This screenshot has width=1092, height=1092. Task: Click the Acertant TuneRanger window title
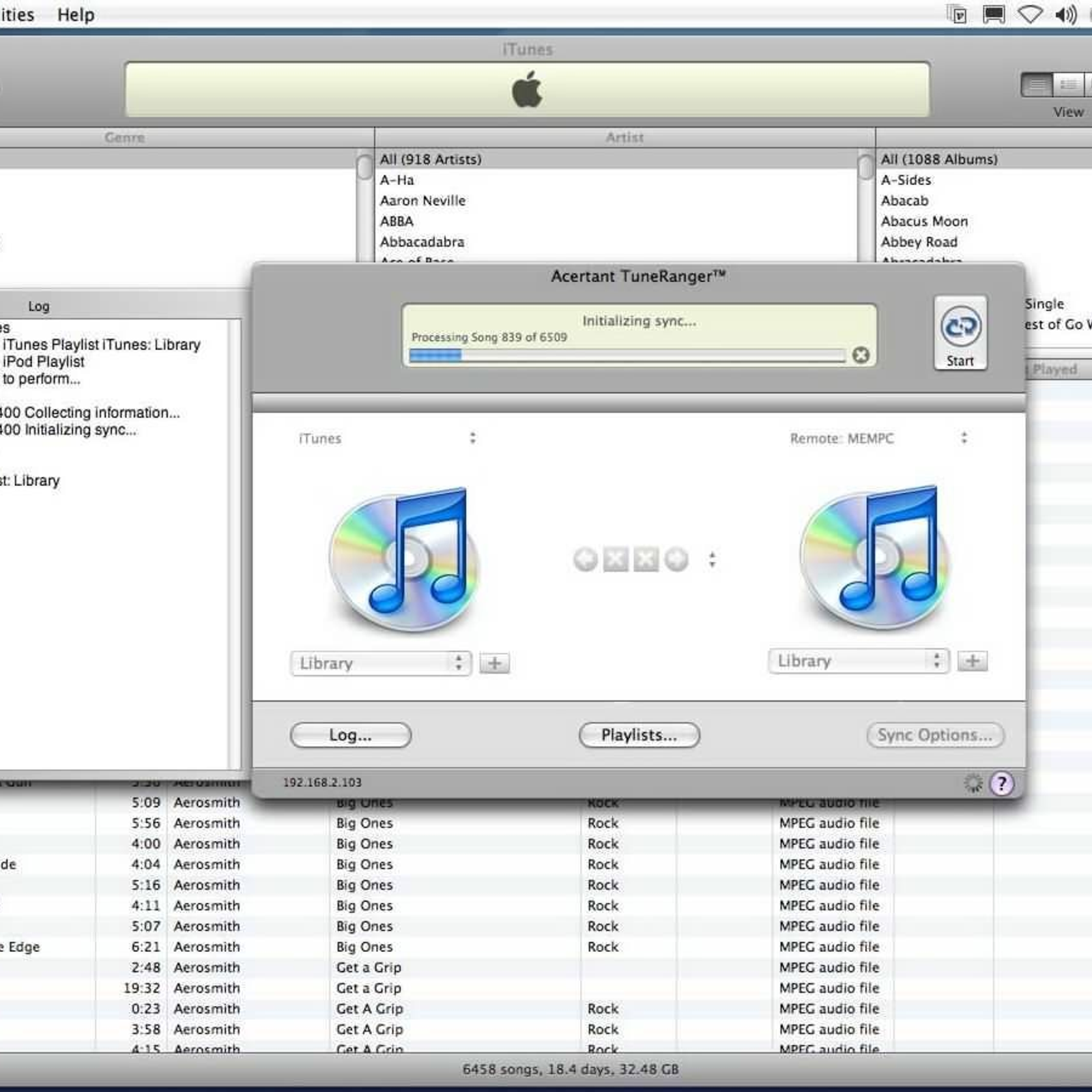point(638,276)
